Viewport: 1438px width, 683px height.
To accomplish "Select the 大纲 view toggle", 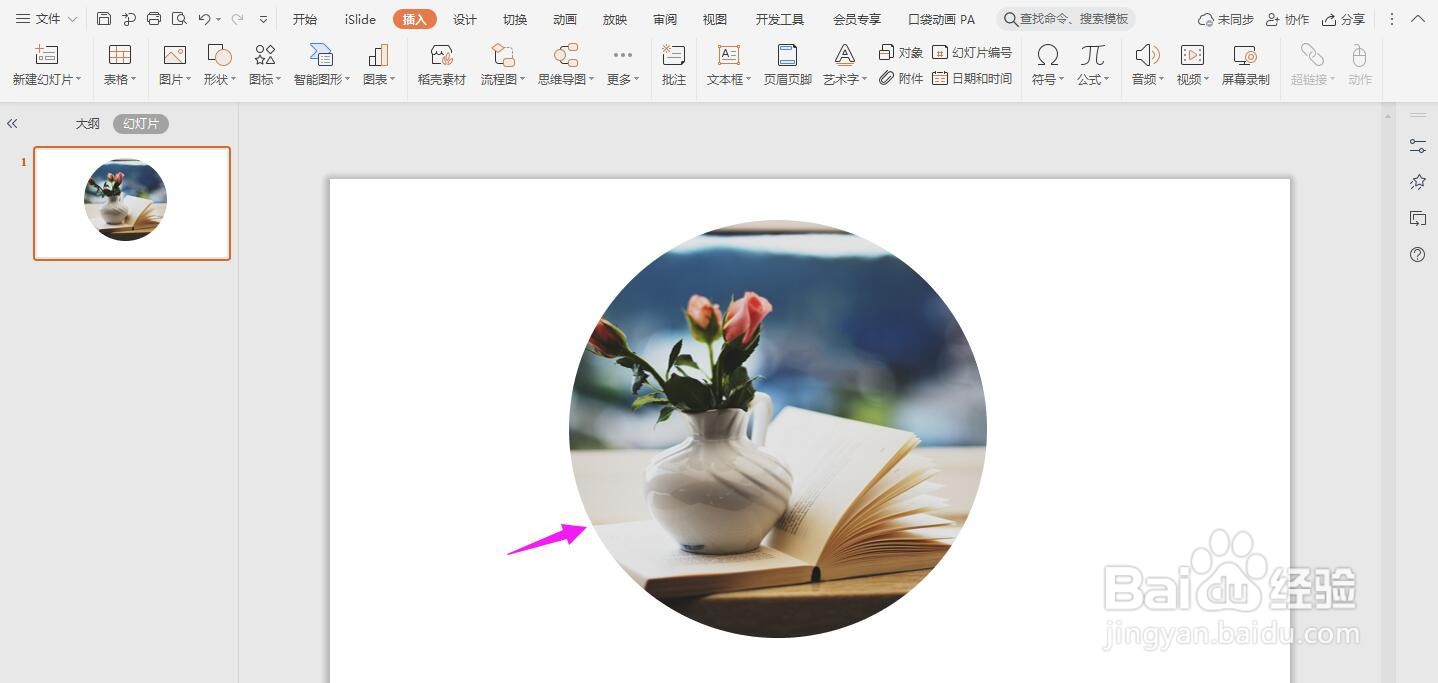I will 88,124.
